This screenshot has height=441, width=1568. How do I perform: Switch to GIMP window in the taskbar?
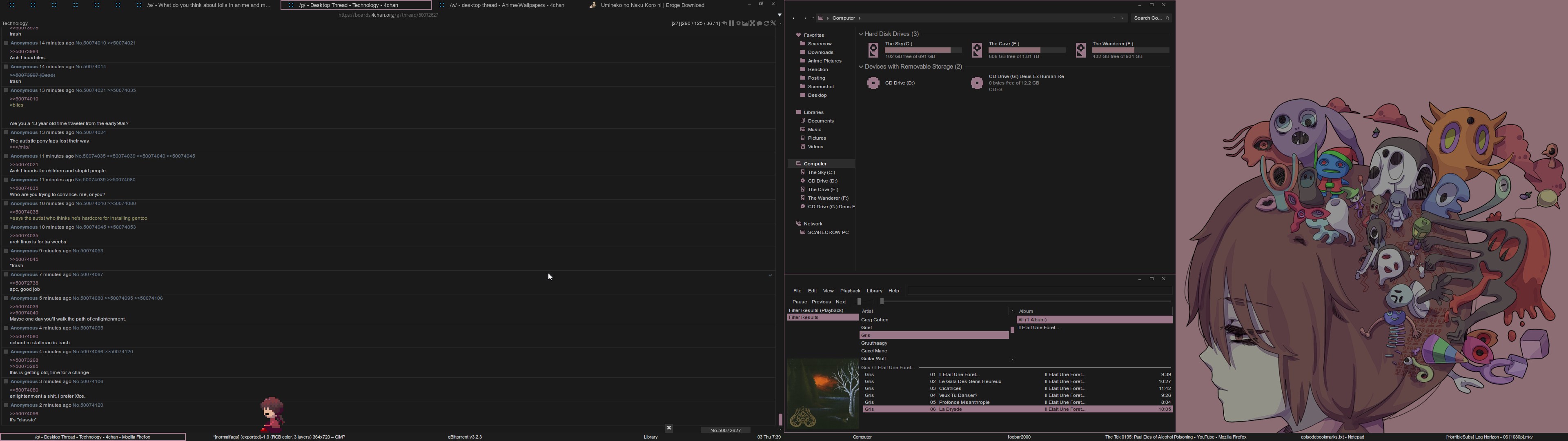coord(279,437)
